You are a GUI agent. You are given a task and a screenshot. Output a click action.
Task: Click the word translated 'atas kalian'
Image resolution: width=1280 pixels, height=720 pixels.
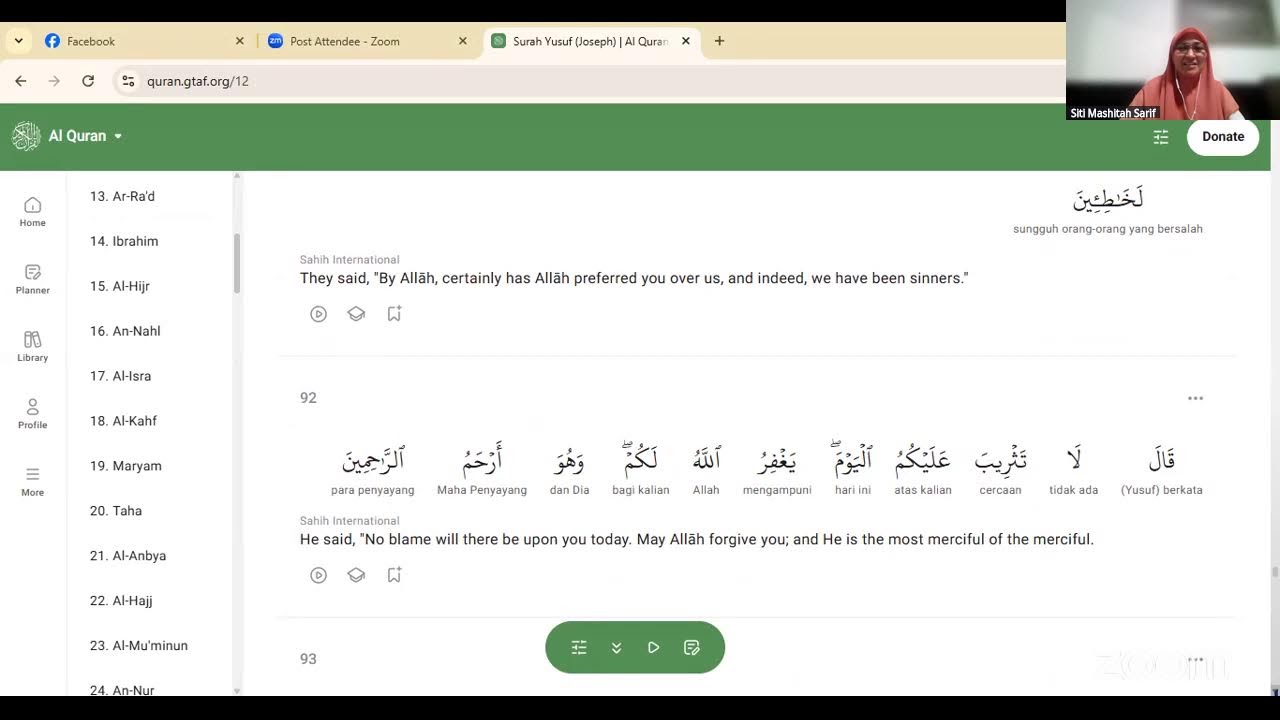point(923,459)
